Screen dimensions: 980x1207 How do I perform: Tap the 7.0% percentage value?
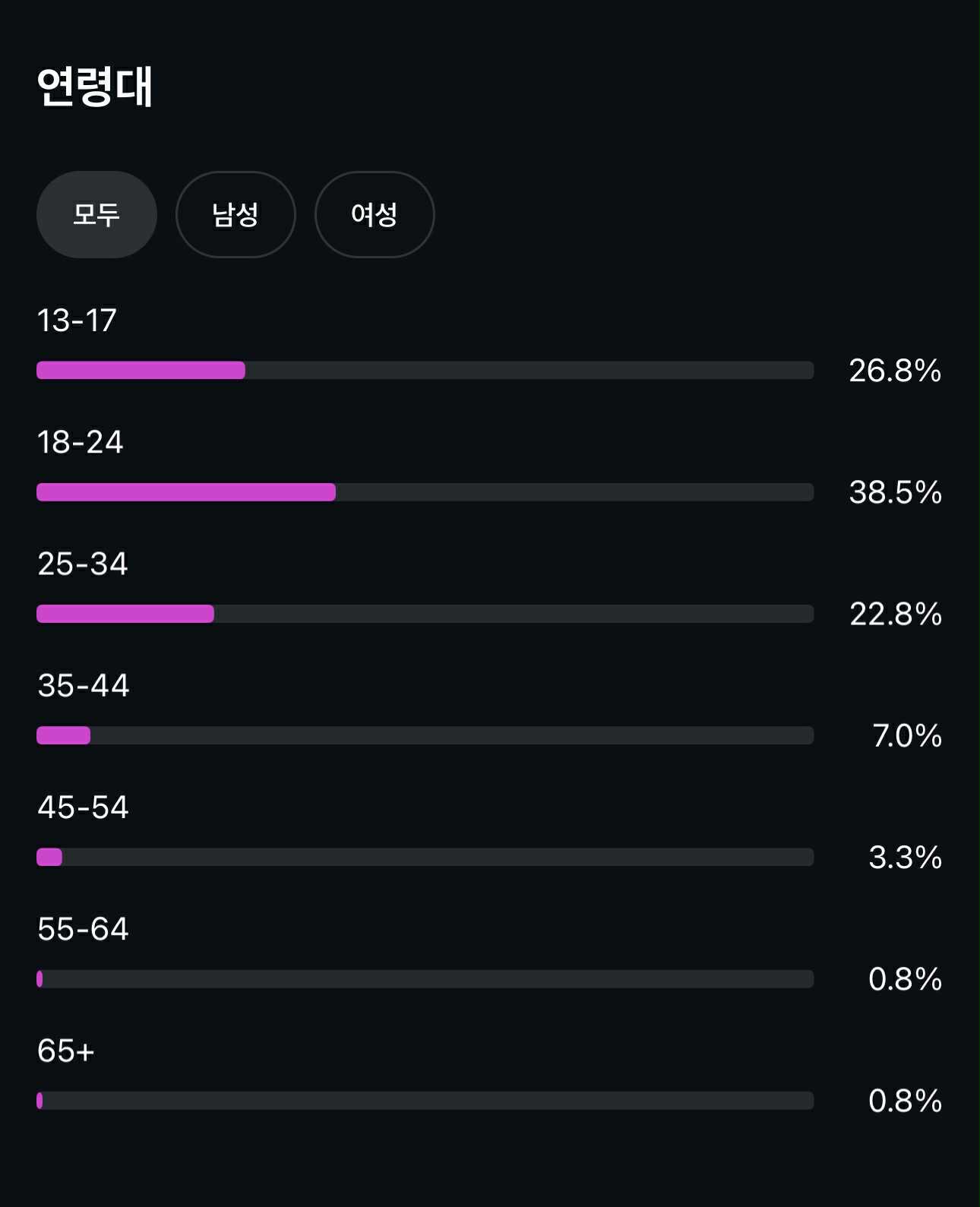(x=906, y=735)
